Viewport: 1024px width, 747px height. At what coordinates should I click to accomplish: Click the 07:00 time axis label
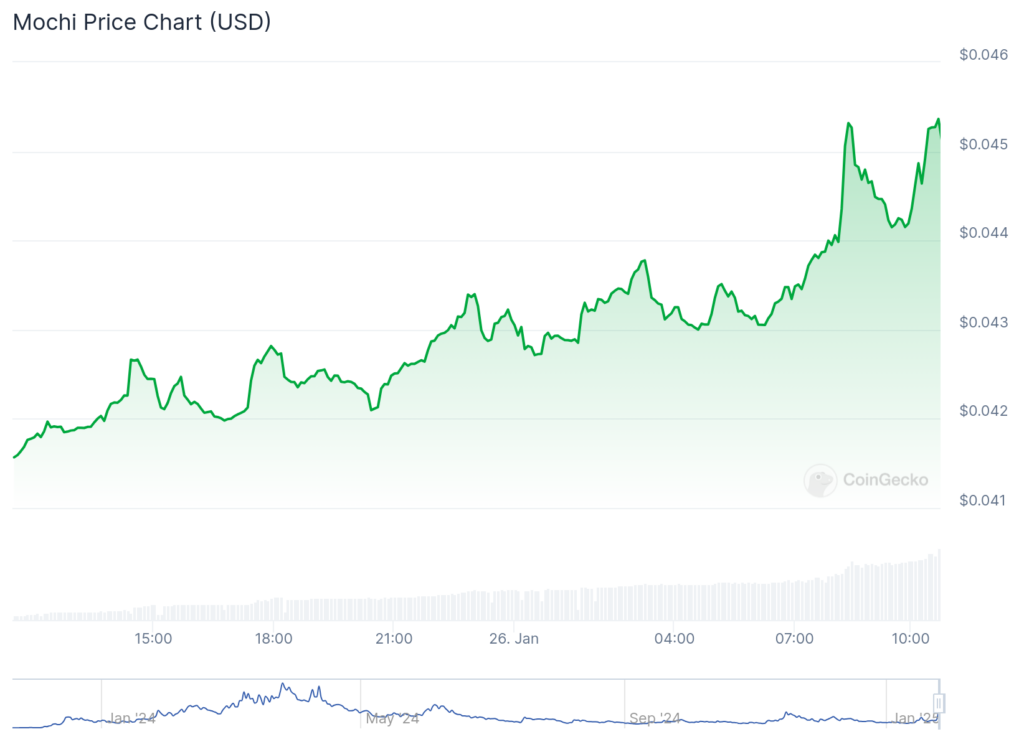794,638
